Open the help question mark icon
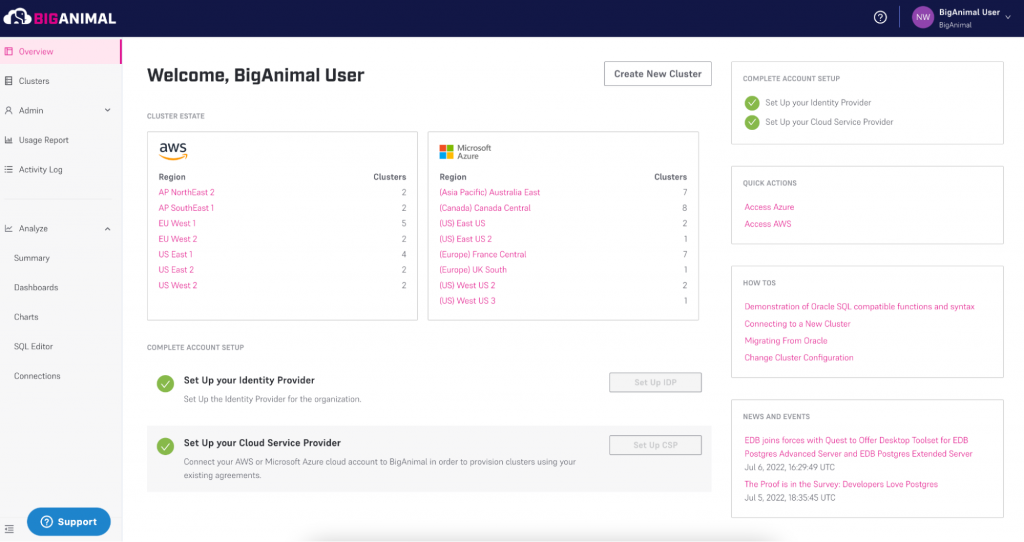Viewport: 1024px width, 542px height. click(880, 17)
